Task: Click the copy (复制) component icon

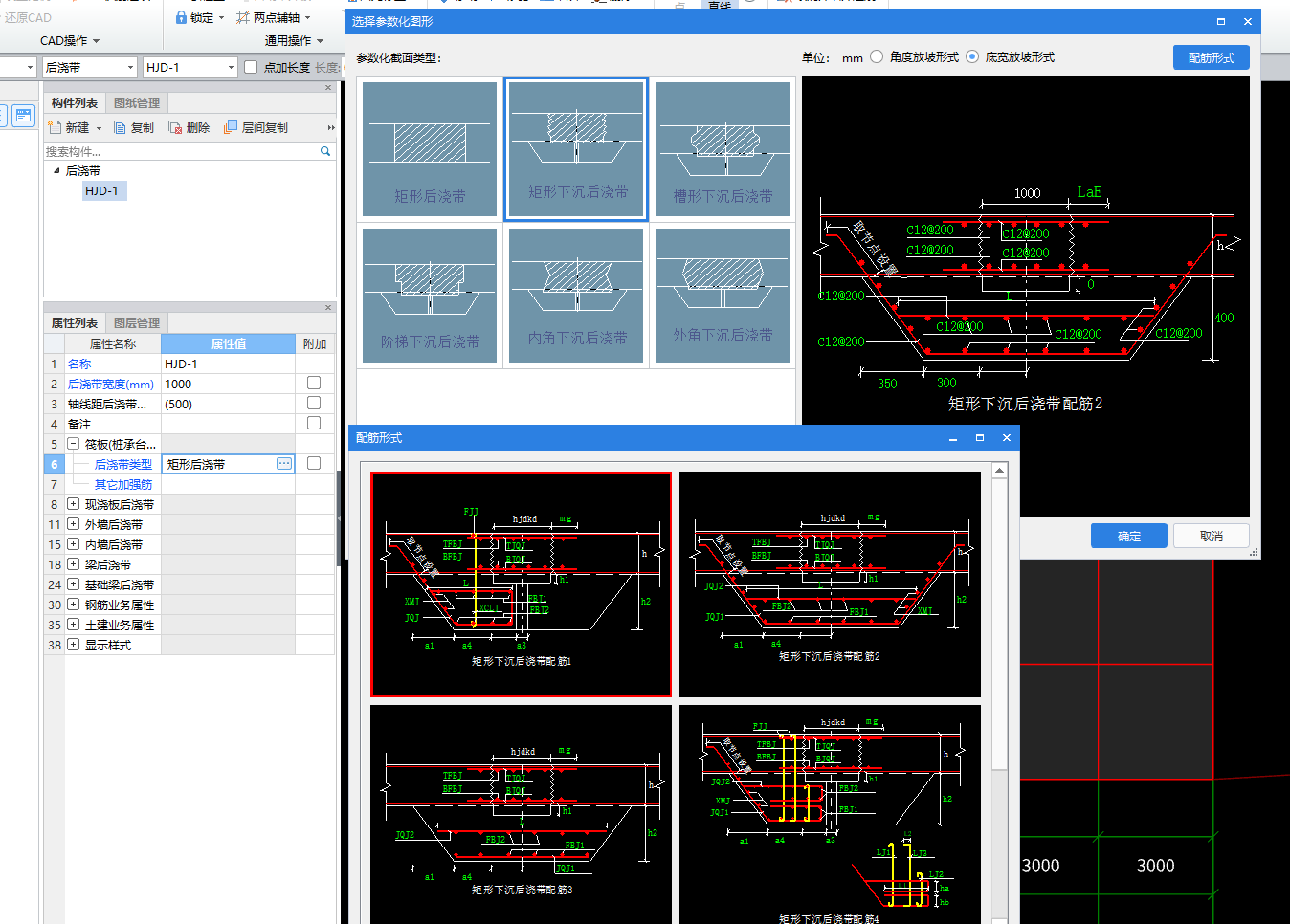Action: tap(121, 127)
